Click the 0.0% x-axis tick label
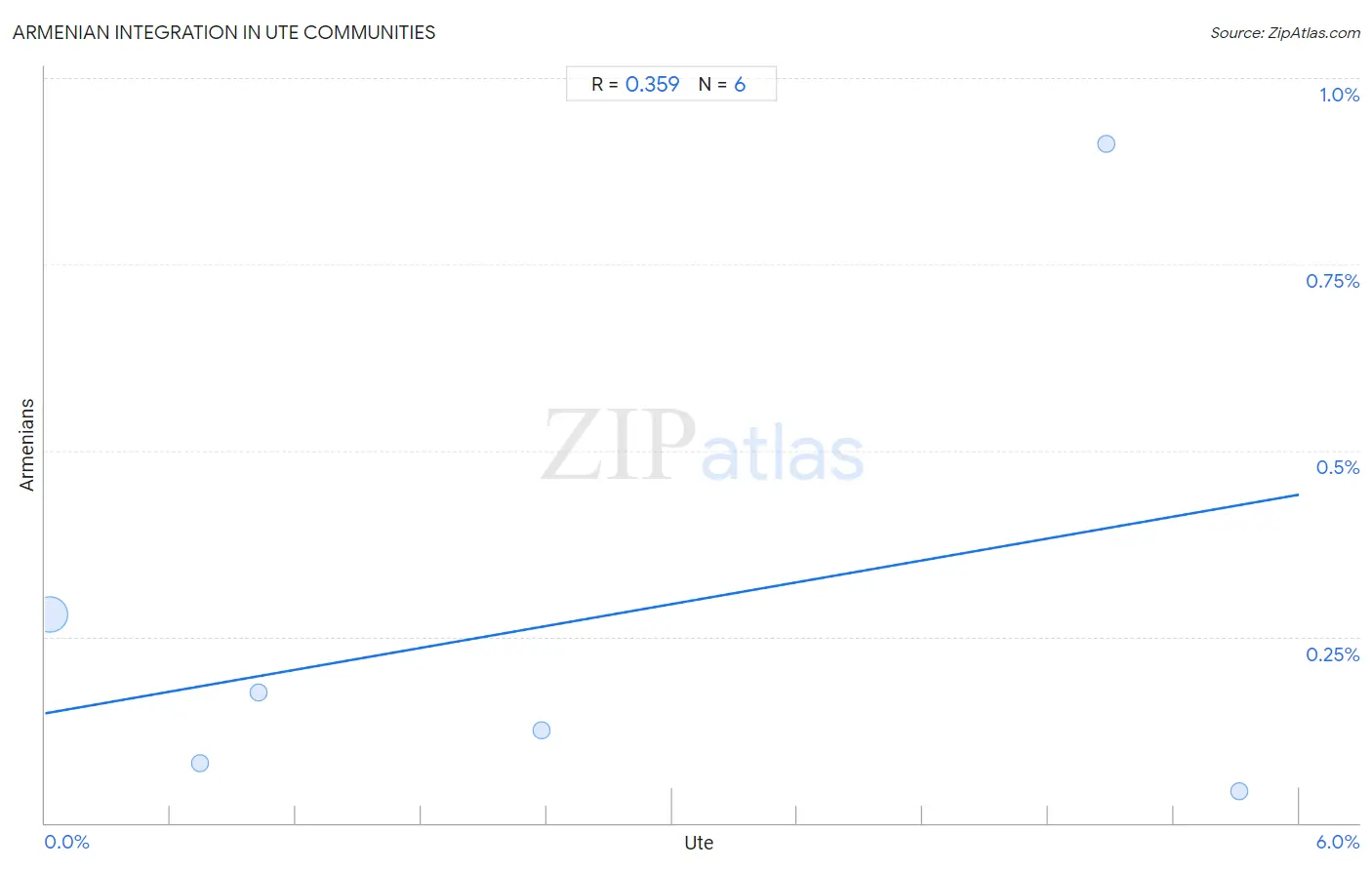Image resolution: width=1372 pixels, height=870 pixels. tap(67, 842)
